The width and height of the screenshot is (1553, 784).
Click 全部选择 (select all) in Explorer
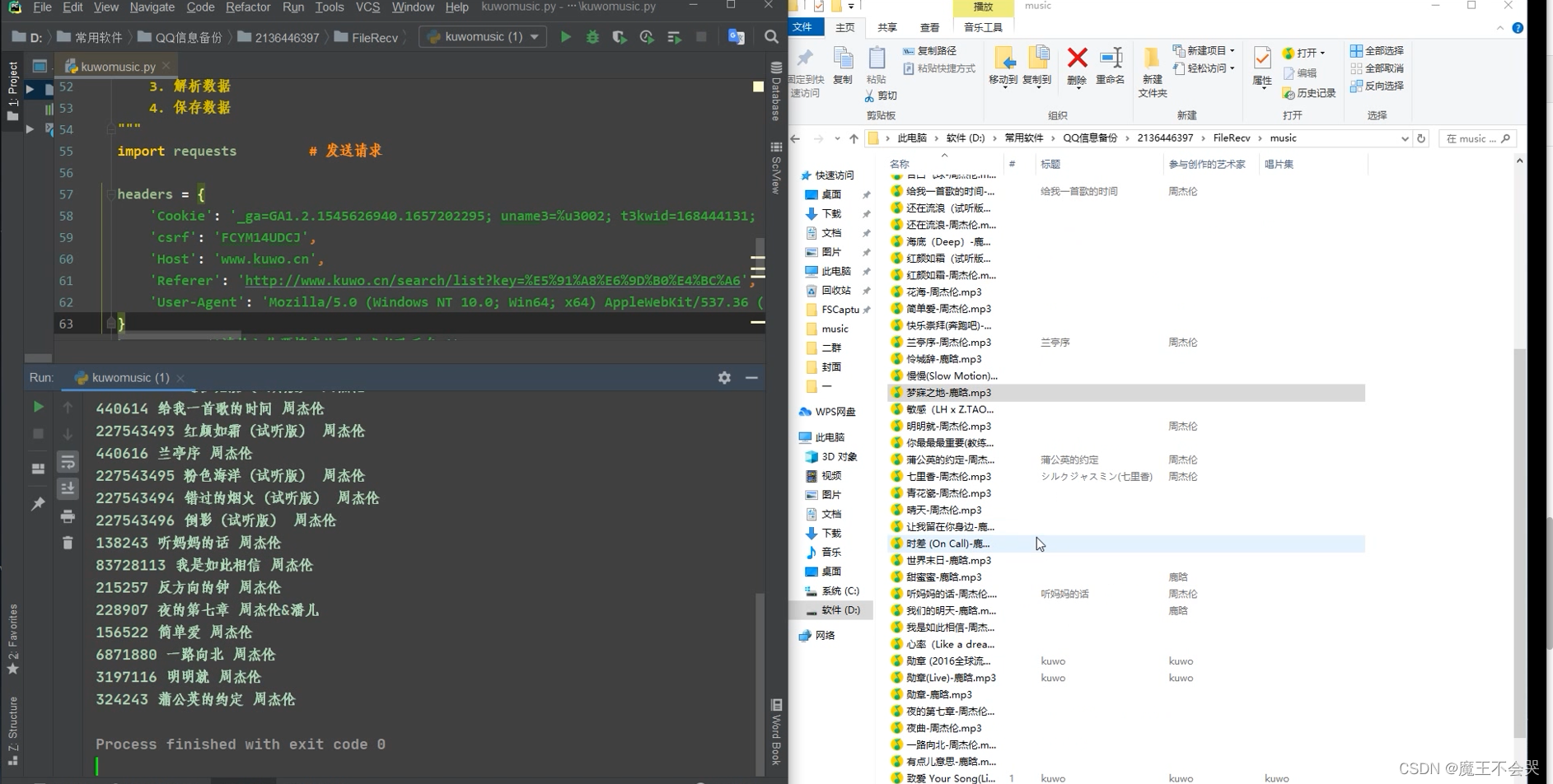pos(1377,51)
